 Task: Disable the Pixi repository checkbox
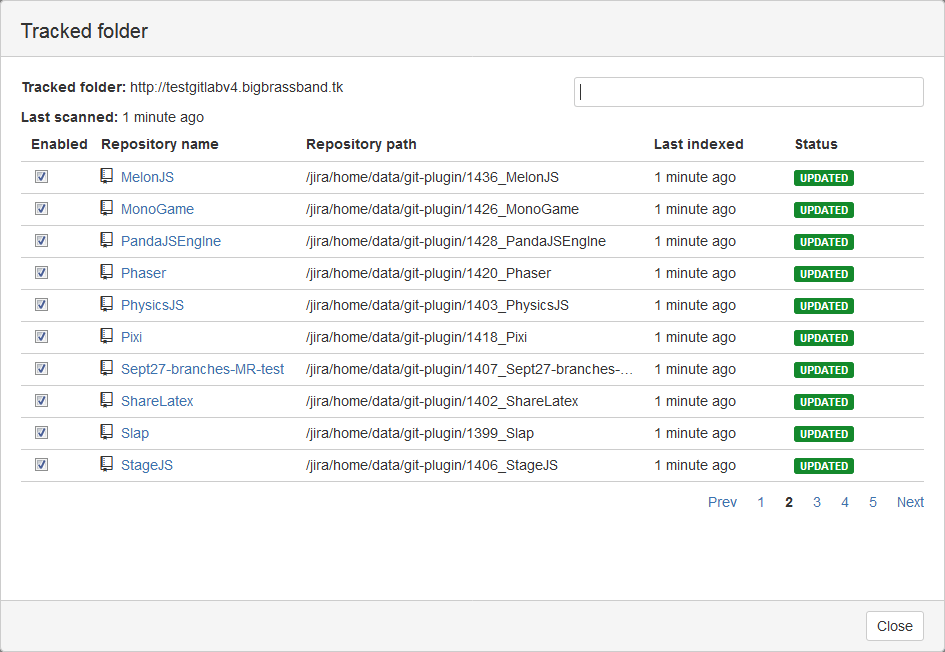pos(42,336)
